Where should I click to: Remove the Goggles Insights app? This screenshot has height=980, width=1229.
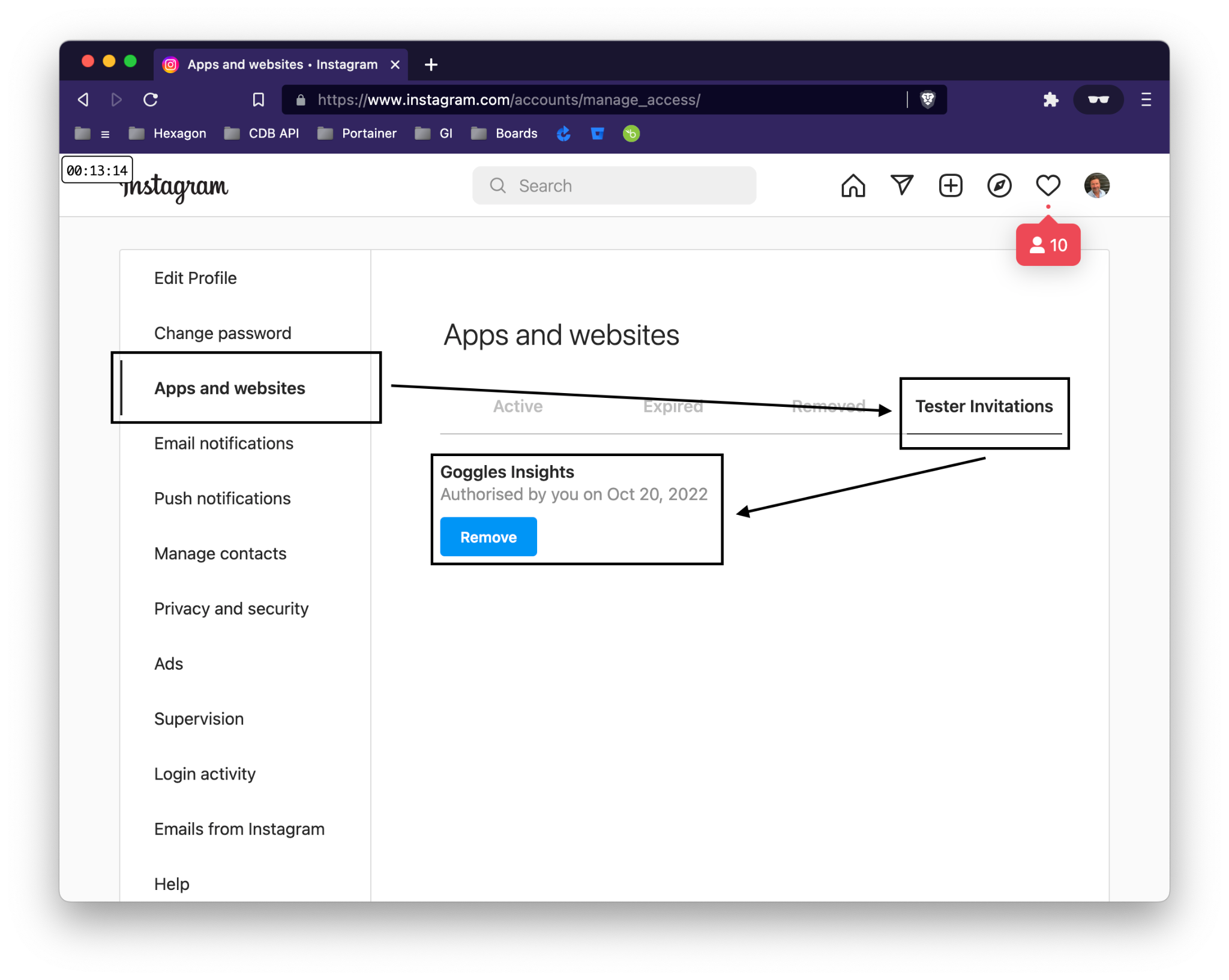click(x=488, y=537)
